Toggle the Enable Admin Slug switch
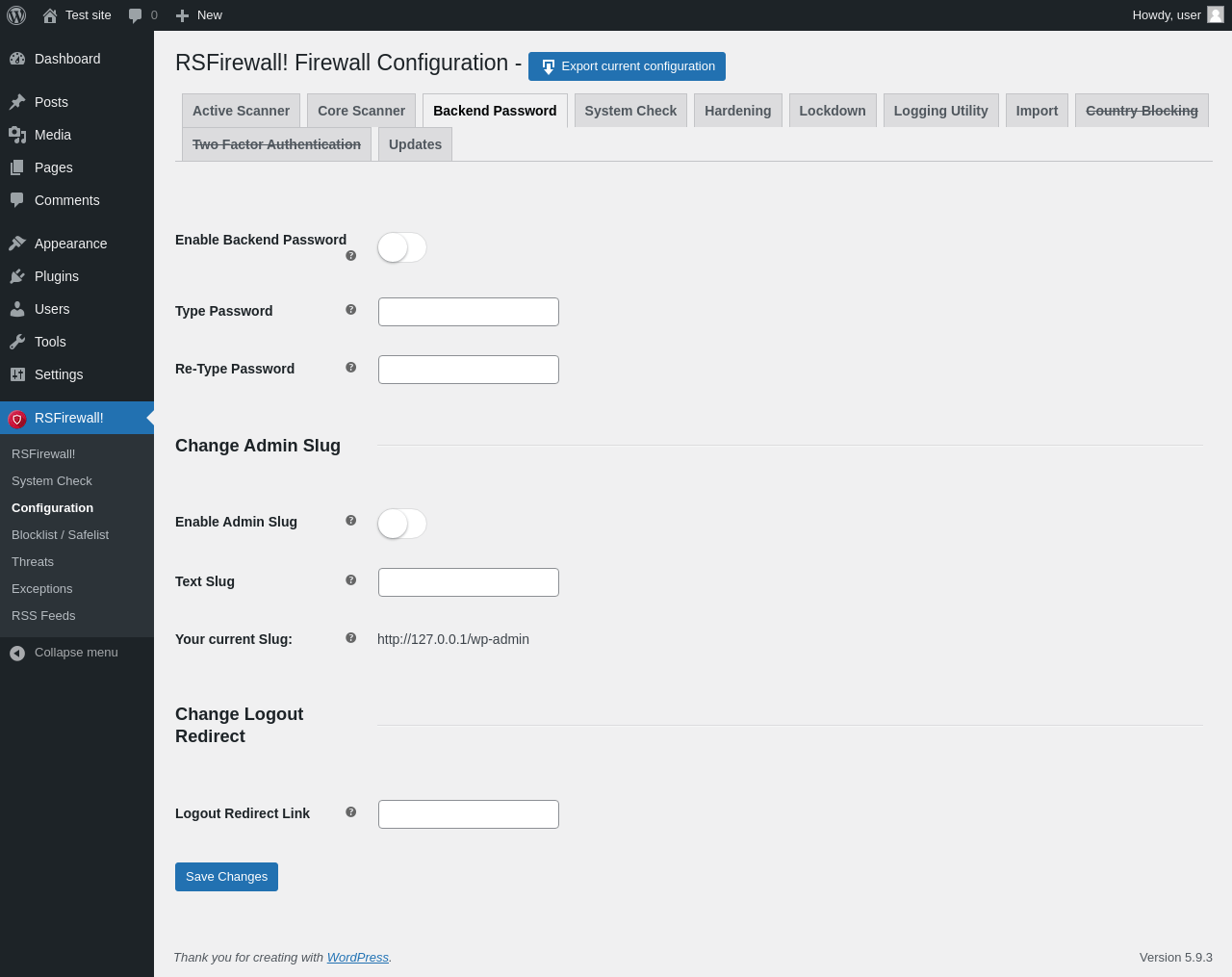Viewport: 1232px width, 977px height. [401, 524]
